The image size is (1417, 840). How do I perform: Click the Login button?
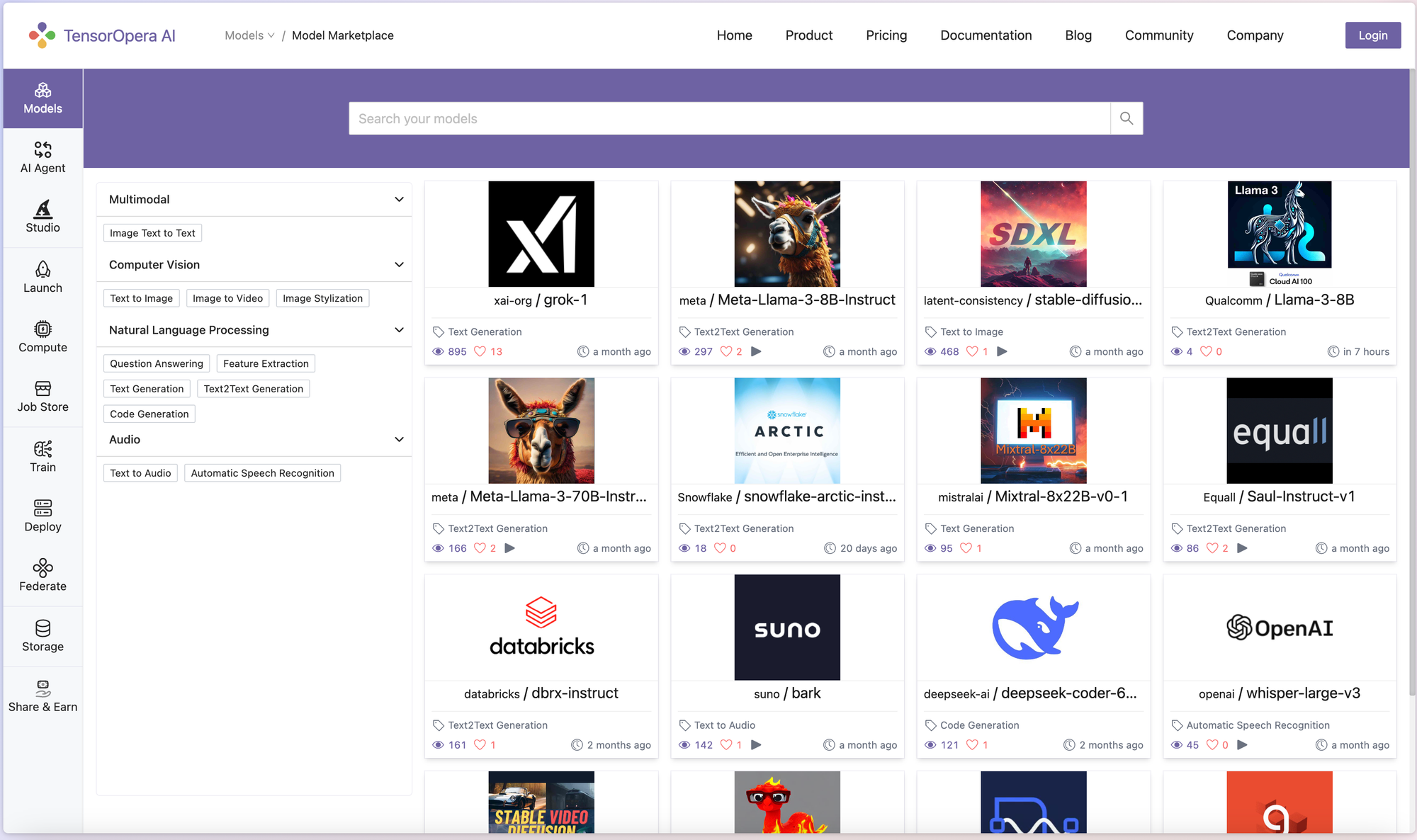tap(1372, 35)
